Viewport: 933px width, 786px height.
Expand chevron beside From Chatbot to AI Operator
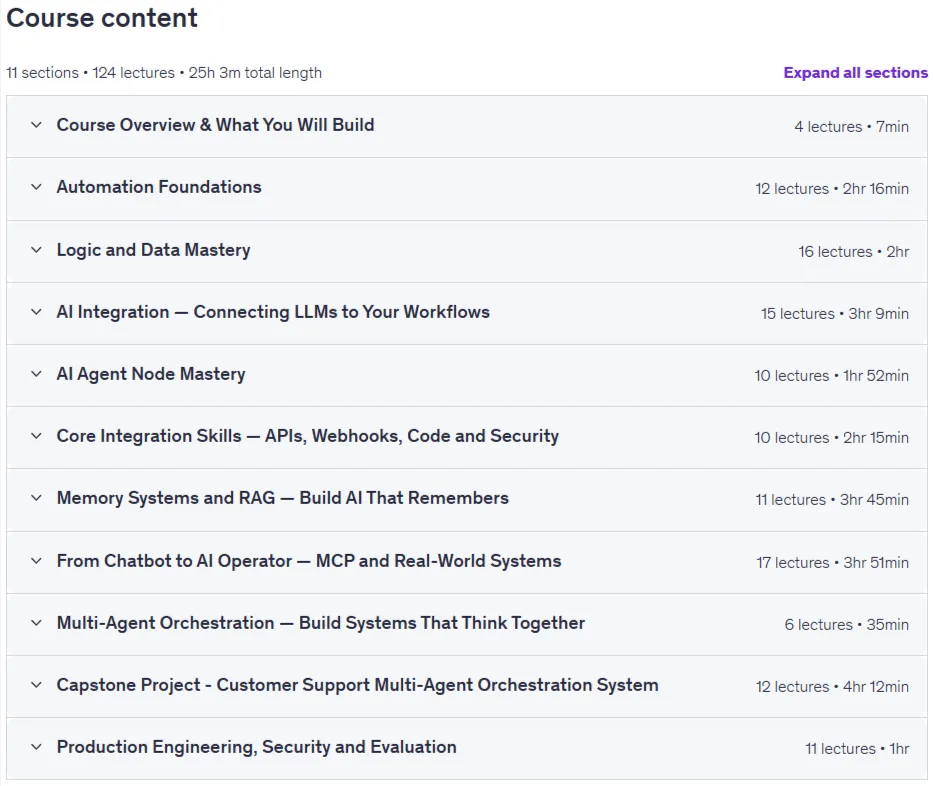[36, 560]
